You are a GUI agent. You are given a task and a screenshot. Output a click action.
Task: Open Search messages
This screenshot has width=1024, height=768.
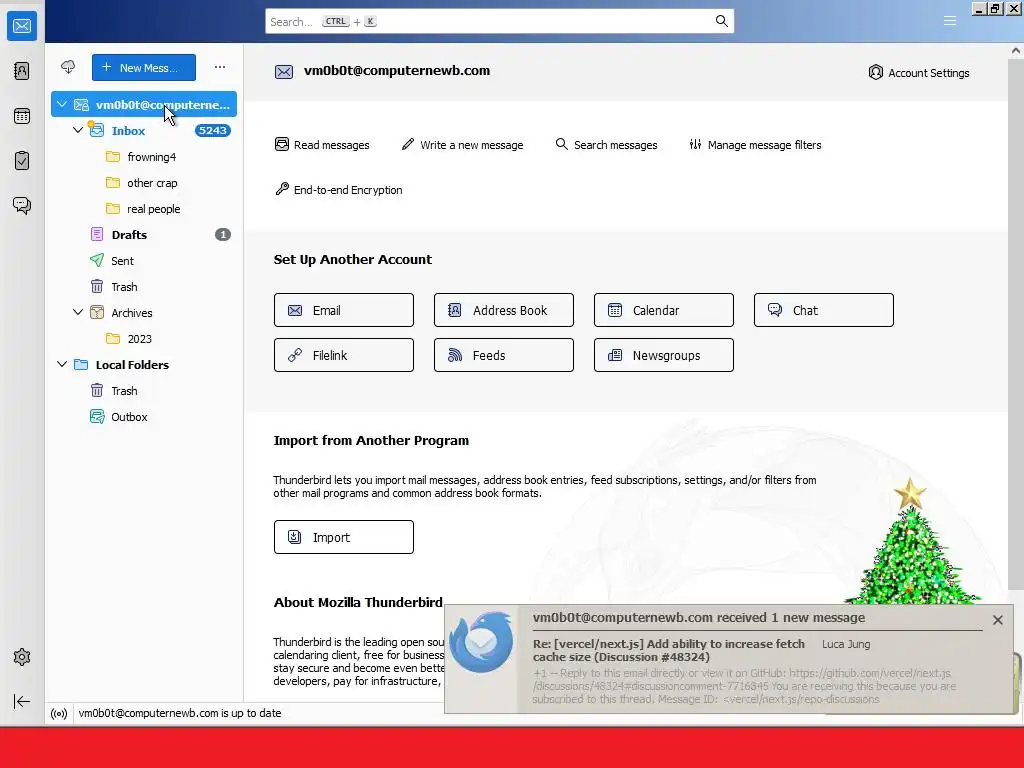point(606,144)
